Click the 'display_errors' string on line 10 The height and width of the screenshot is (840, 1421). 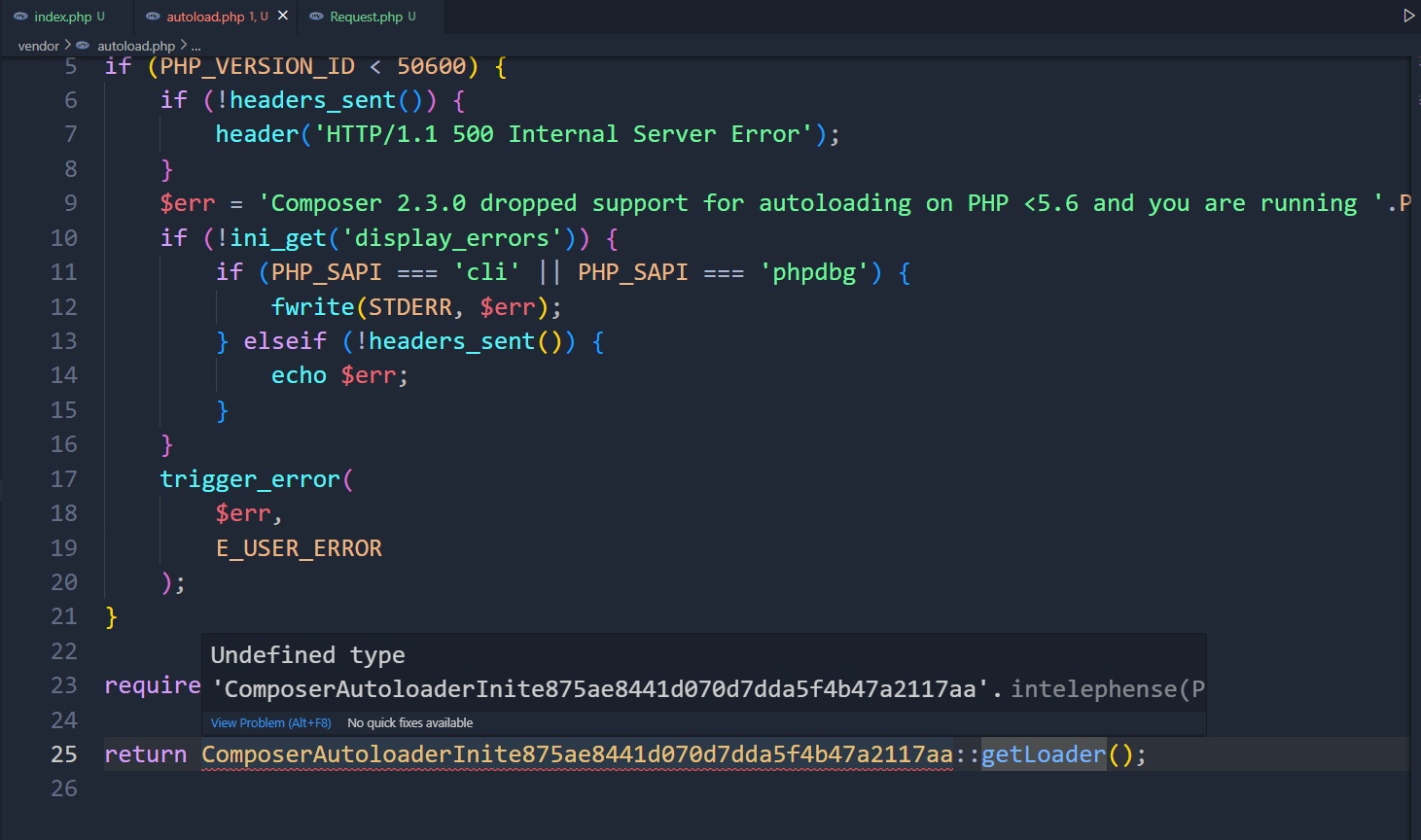[452, 238]
